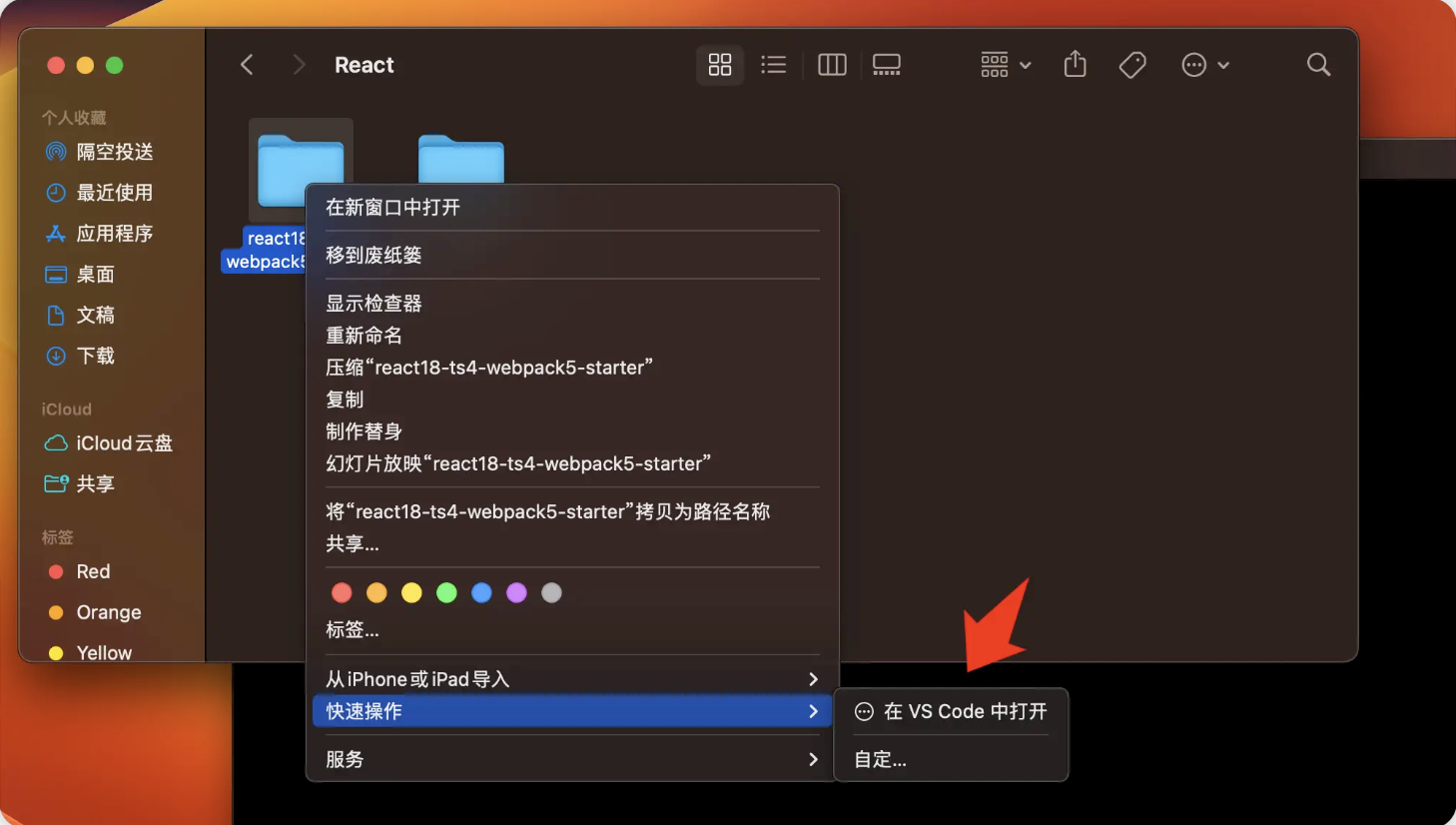Click 在 VS Code 中打开 quick action

[951, 711]
